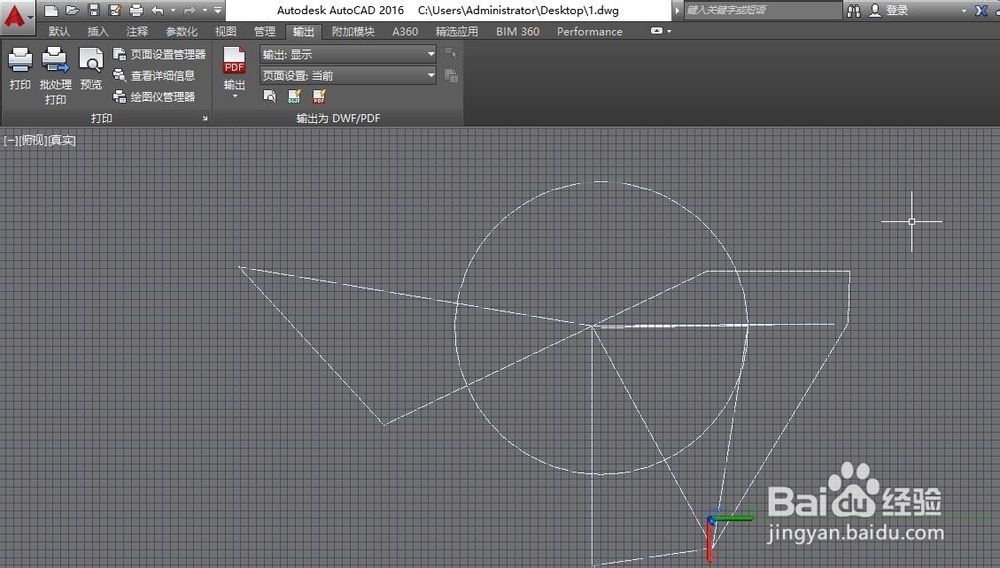Switch to the 插入 ribbon tab
The image size is (1000, 568).
[98, 31]
